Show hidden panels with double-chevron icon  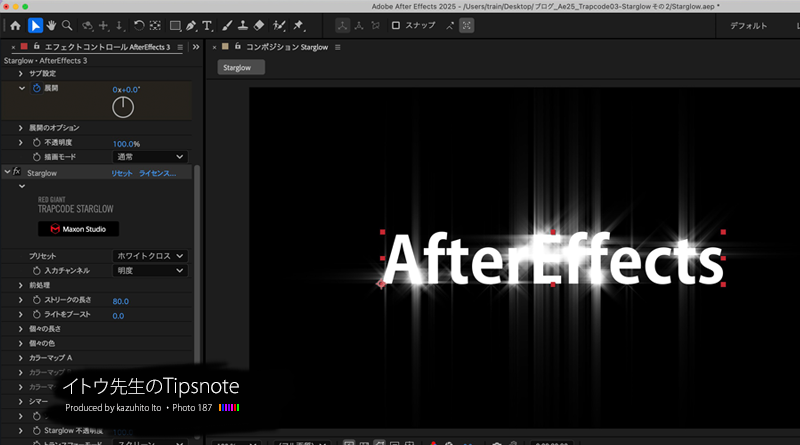[196, 47]
